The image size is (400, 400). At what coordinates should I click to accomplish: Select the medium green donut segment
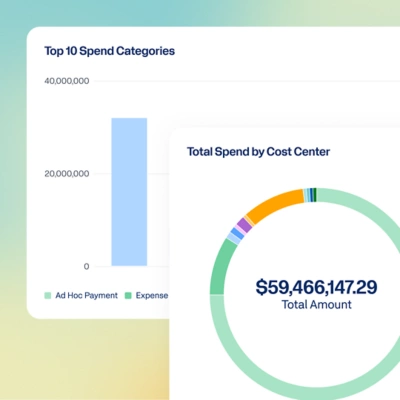pyautogui.click(x=220, y=268)
